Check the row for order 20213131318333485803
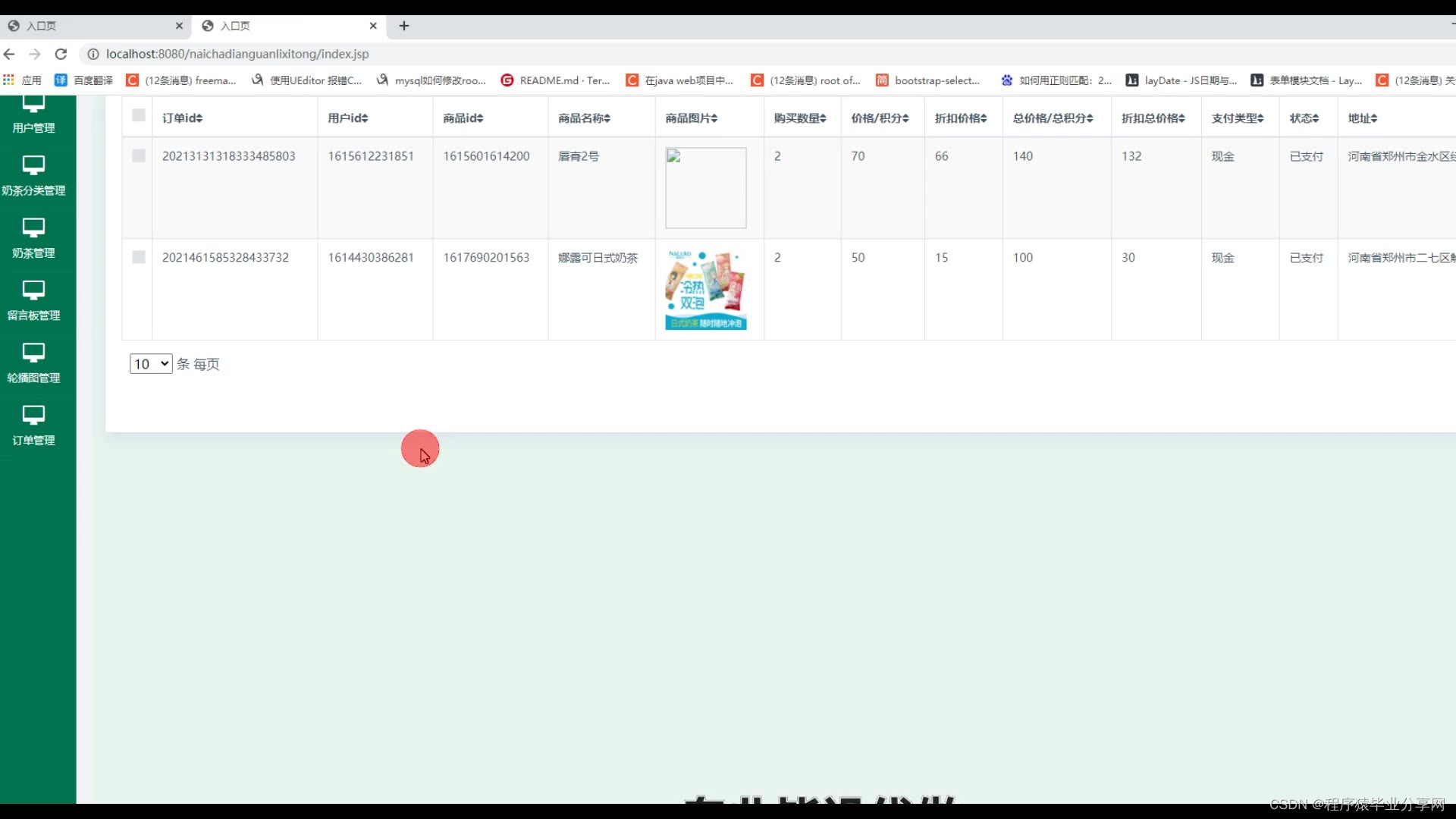 coord(139,155)
